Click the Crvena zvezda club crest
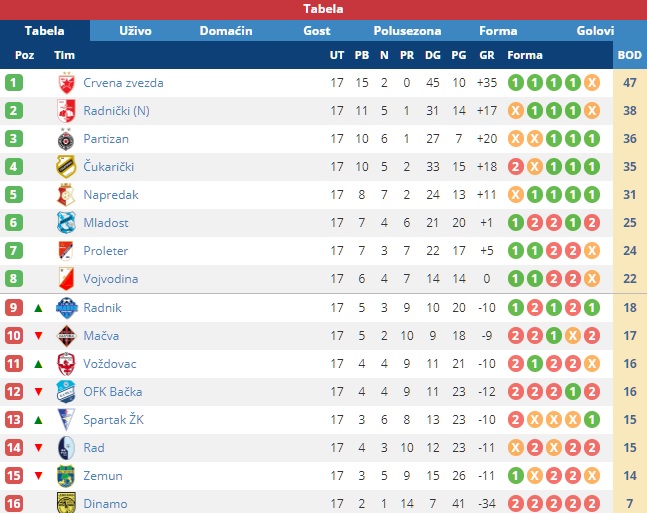Screen dimensions: 647x513 66,83
